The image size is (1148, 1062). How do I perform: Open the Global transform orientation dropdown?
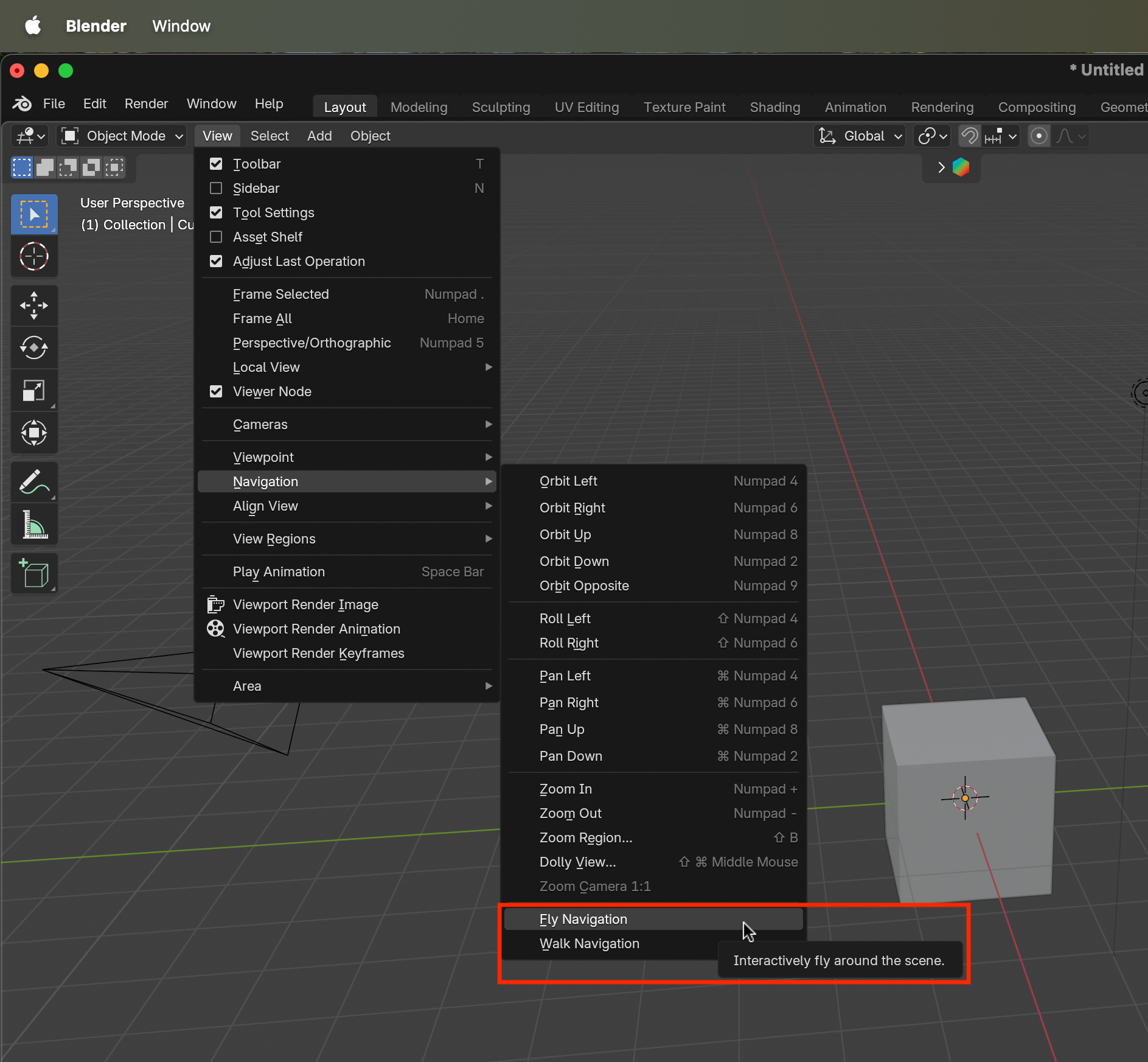point(859,136)
